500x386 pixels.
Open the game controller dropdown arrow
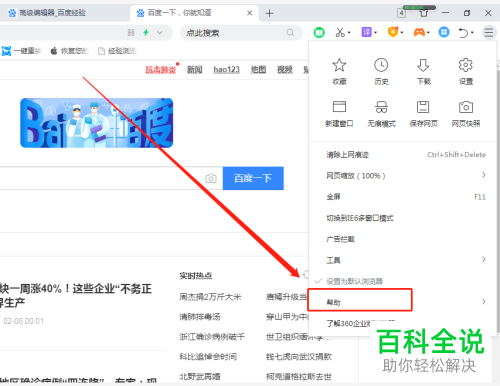428,33
